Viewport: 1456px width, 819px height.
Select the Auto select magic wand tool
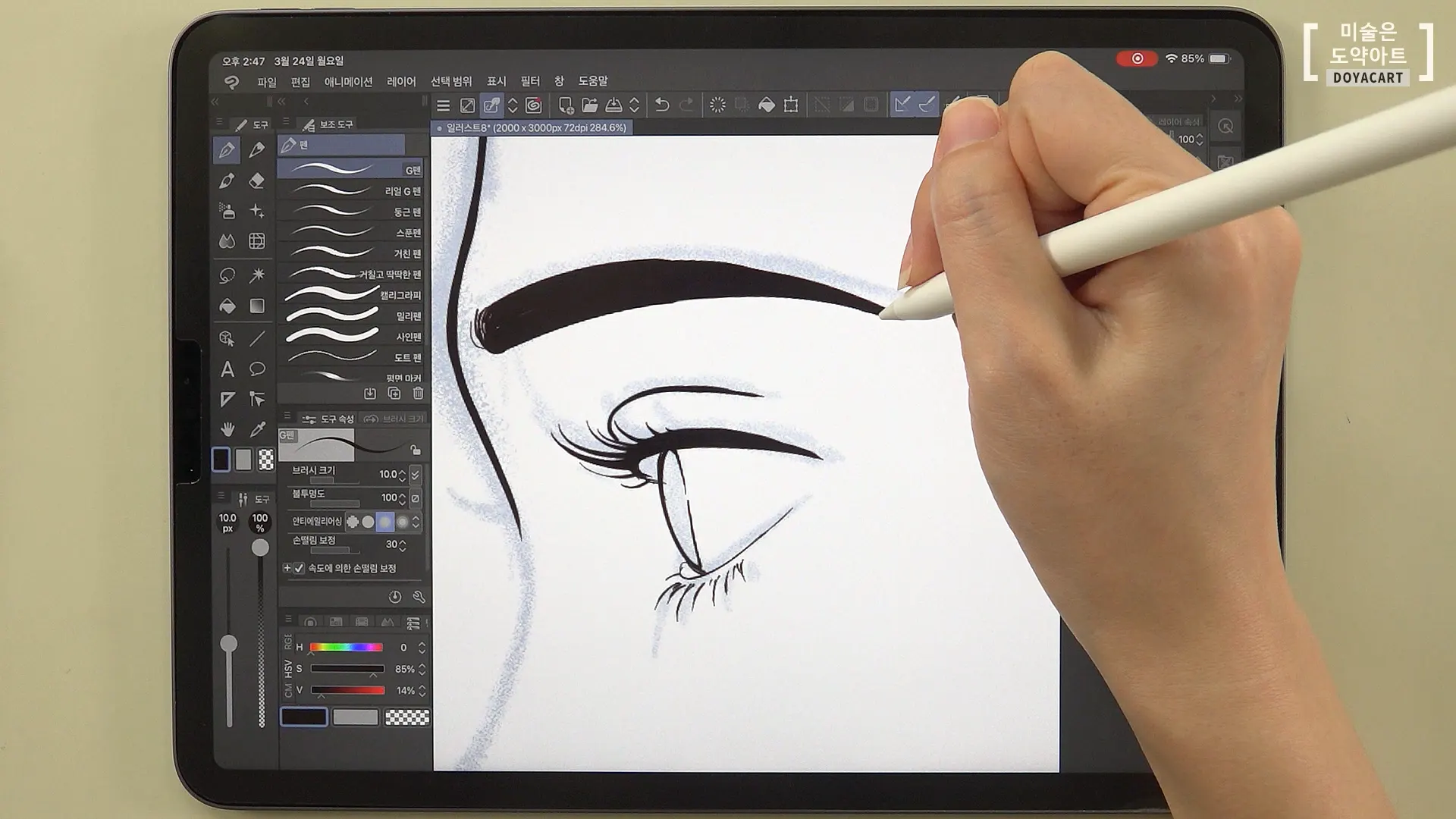pos(257,275)
